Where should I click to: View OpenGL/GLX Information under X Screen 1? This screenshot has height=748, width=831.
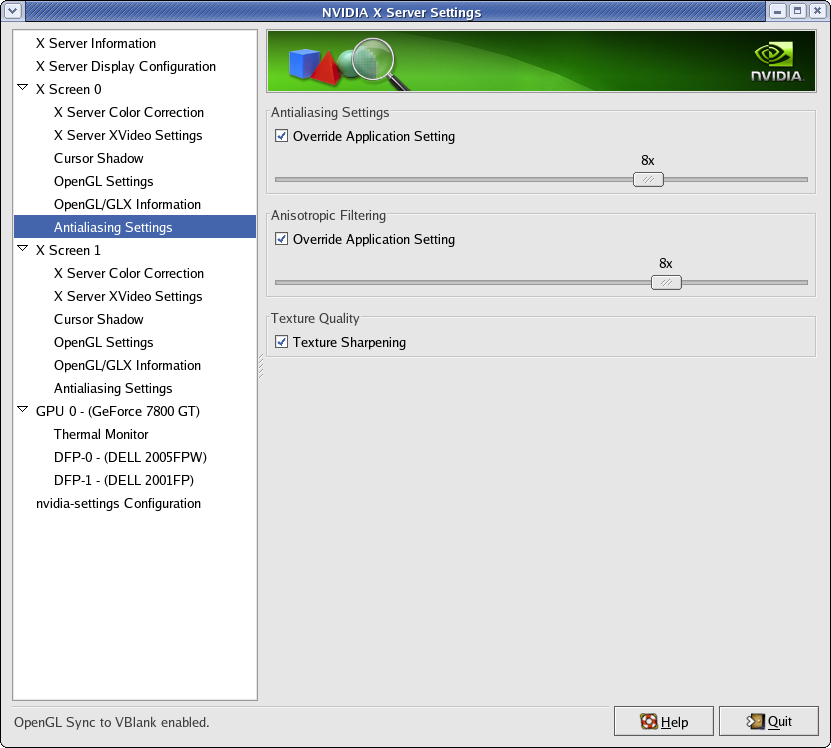click(x=127, y=365)
